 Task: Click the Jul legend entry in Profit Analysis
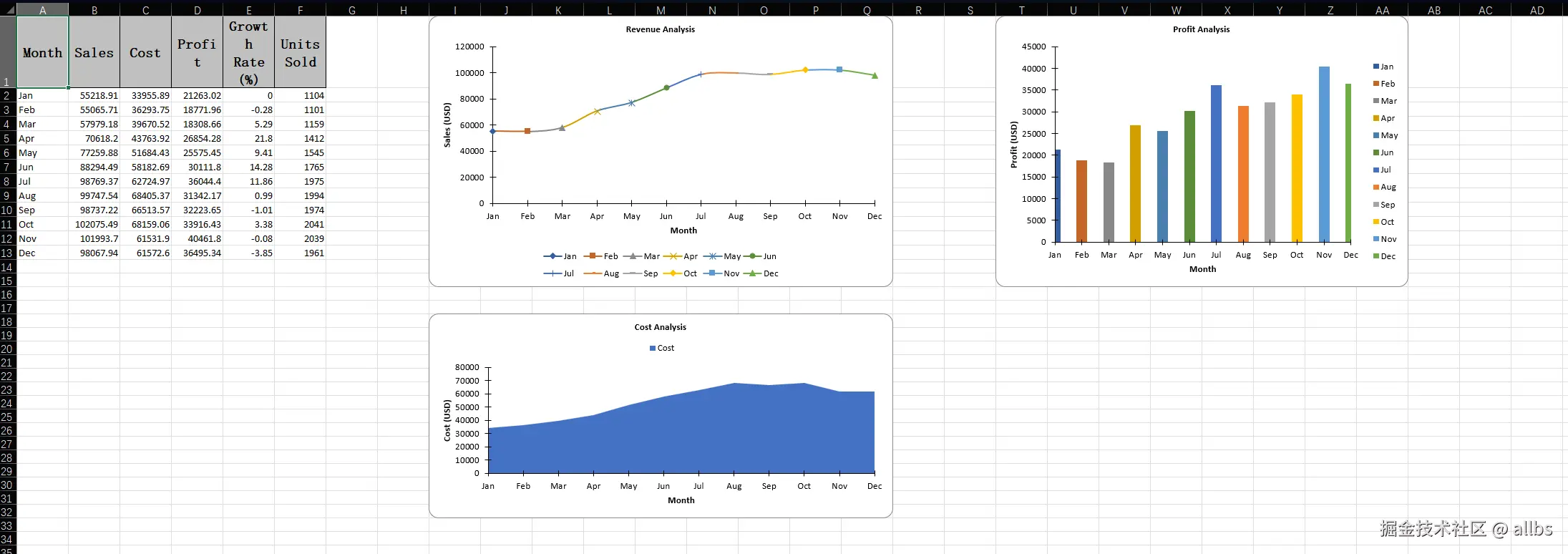(1382, 170)
